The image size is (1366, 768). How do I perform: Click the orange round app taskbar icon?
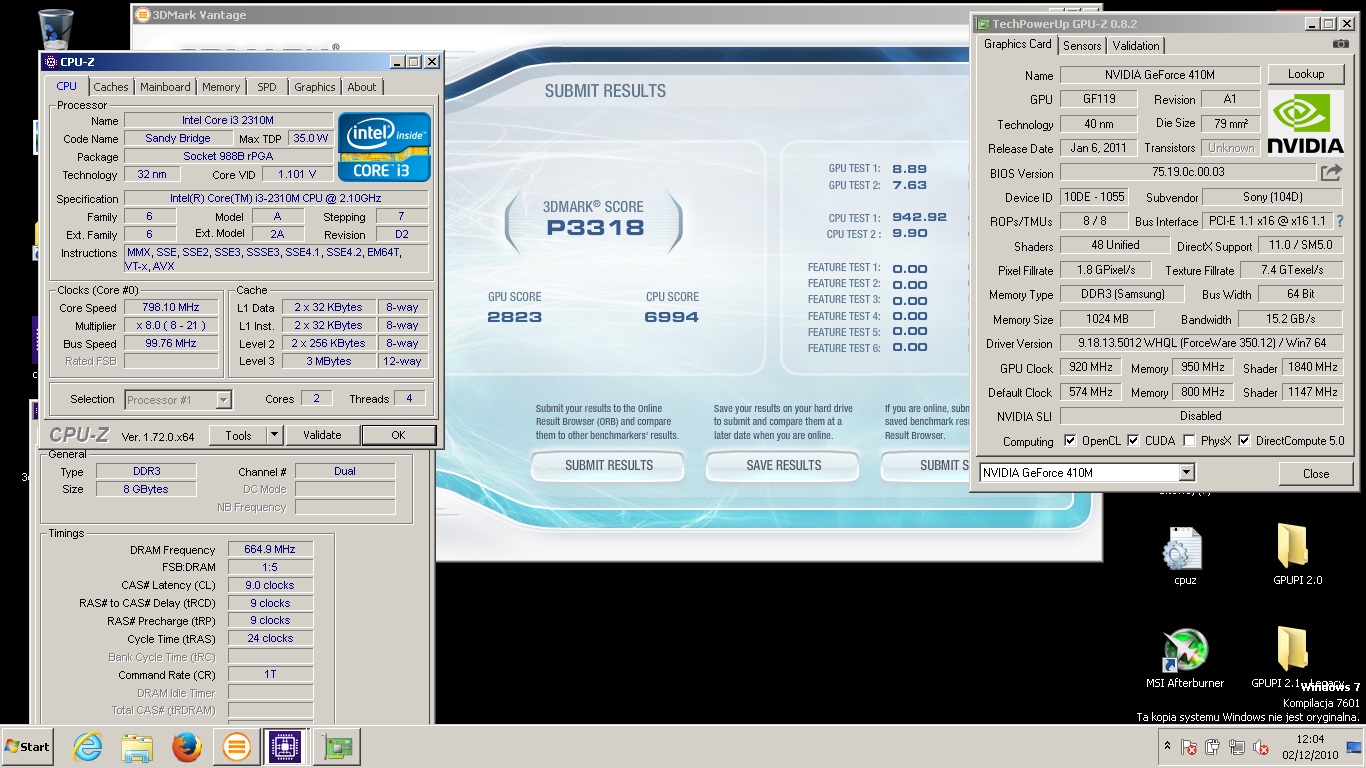(x=236, y=747)
